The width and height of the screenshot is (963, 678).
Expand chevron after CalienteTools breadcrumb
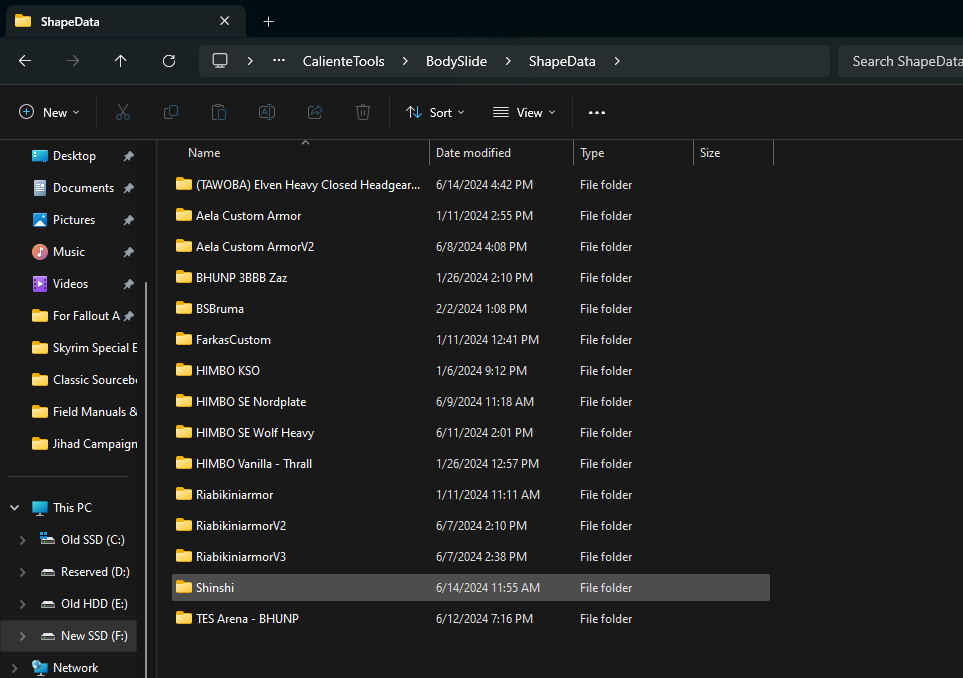tap(405, 61)
